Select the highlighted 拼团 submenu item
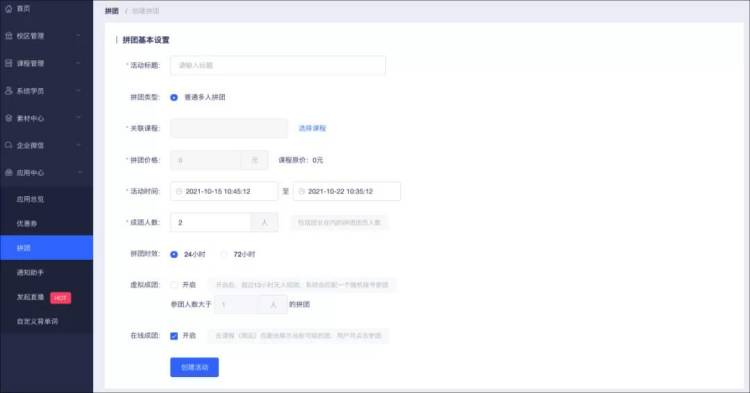This screenshot has height=393, width=750. click(46, 248)
